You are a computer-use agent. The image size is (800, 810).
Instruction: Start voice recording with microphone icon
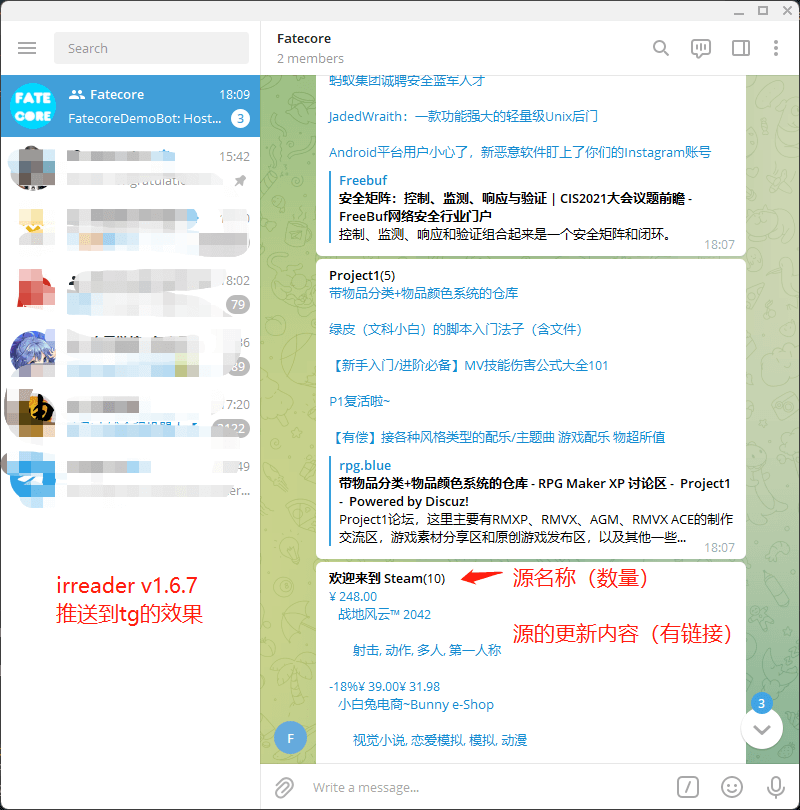[776, 787]
